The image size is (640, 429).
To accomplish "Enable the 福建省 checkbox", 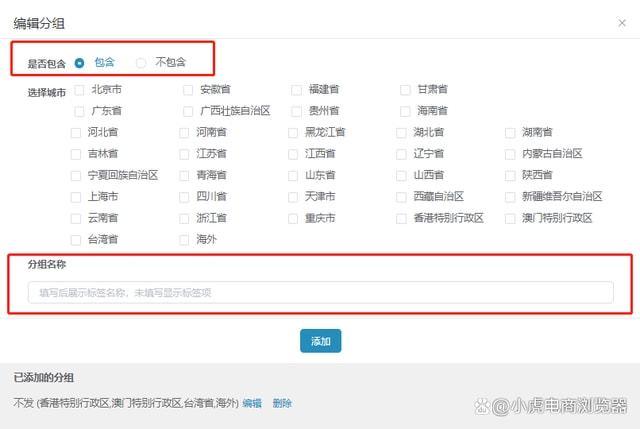I will click(297, 89).
